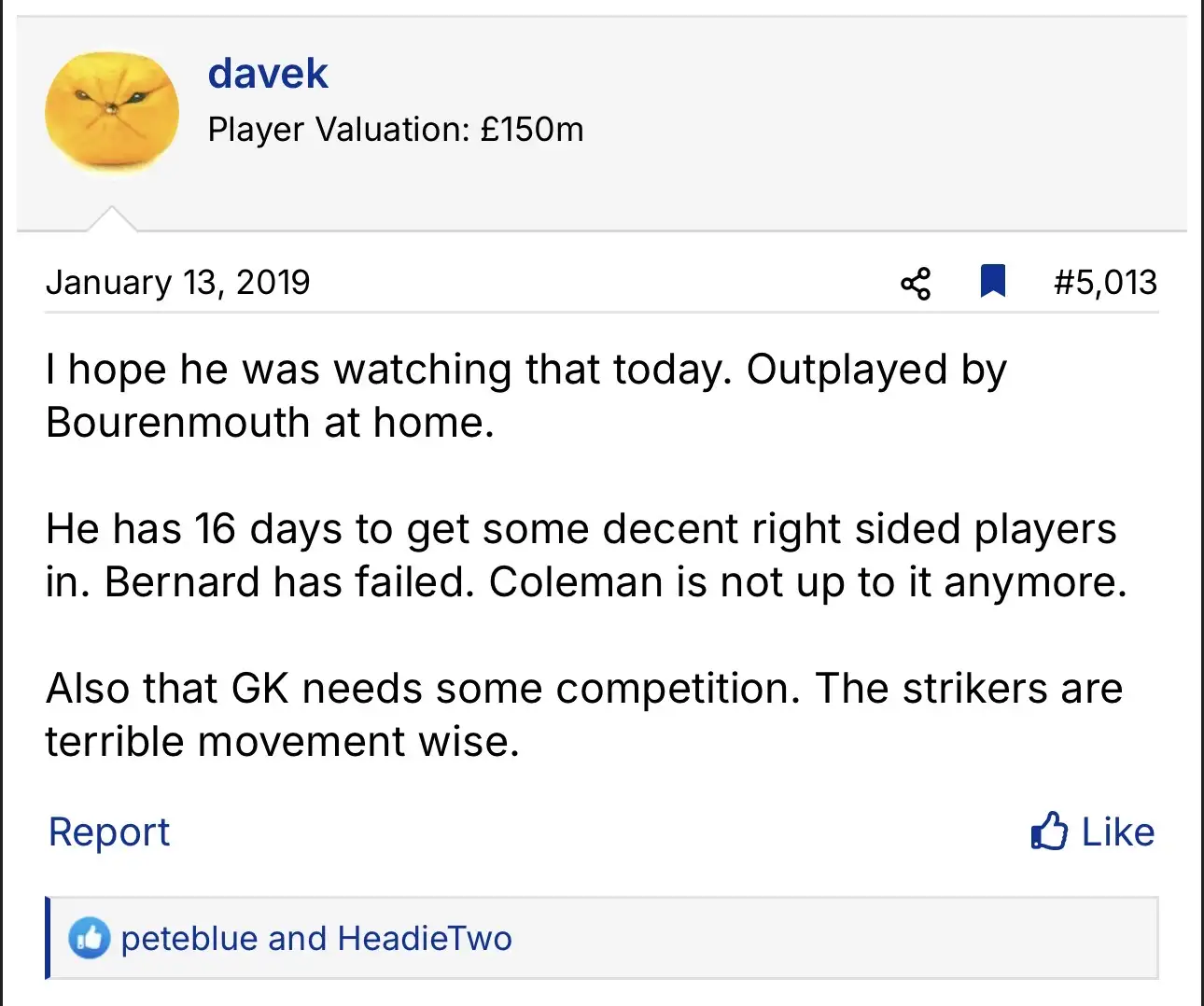This screenshot has width=1204, height=1006.
Task: Report this post
Action: point(109,831)
